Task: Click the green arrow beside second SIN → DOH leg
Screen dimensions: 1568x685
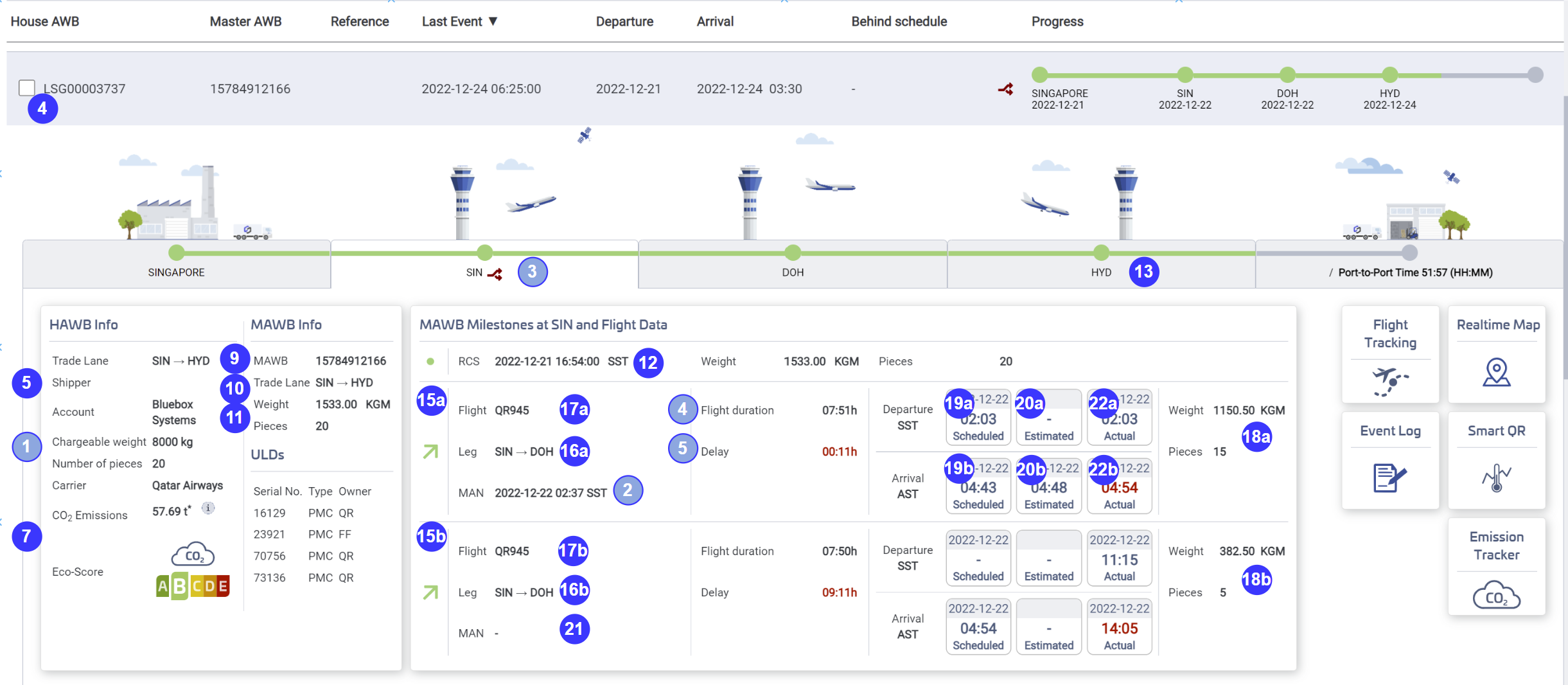Action: pos(430,592)
